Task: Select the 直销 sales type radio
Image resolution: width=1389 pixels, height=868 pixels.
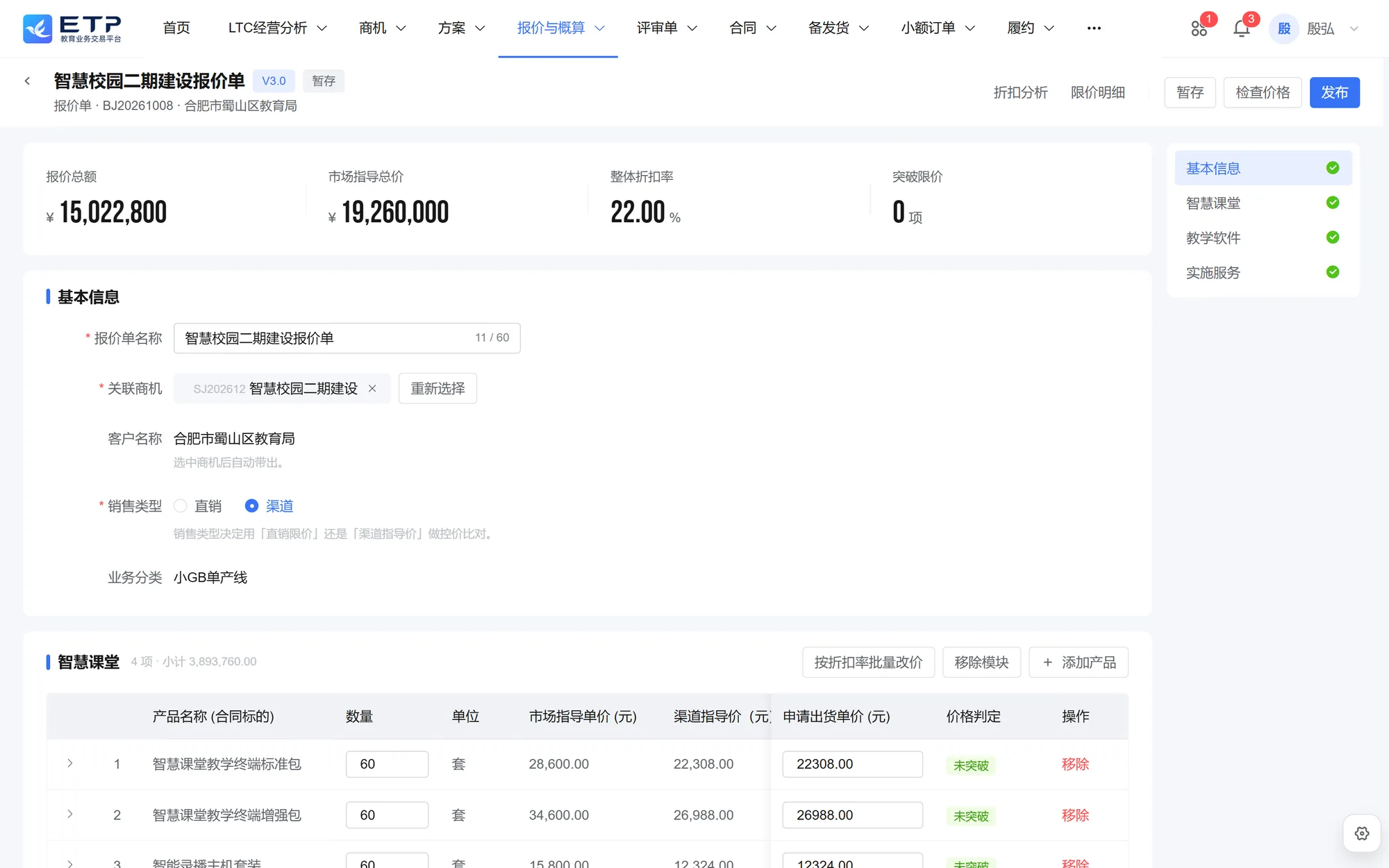Action: pyautogui.click(x=181, y=506)
